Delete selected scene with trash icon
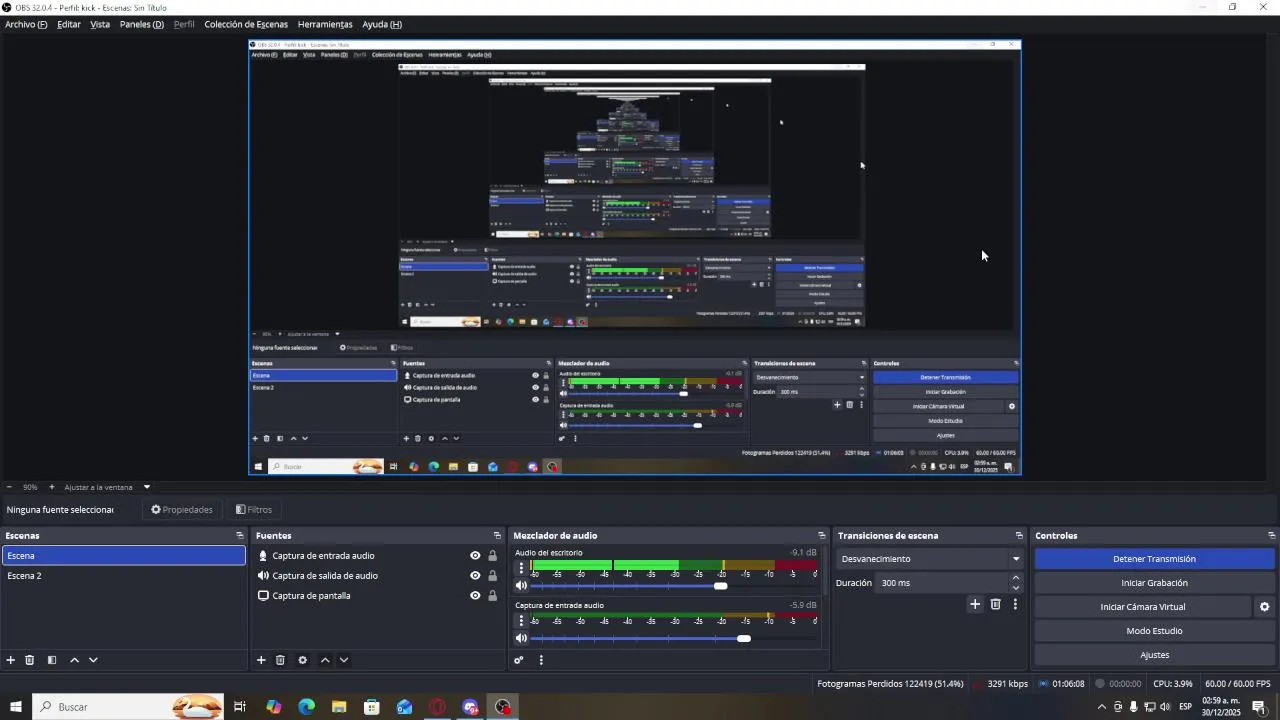Image resolution: width=1280 pixels, height=720 pixels. pos(30,660)
